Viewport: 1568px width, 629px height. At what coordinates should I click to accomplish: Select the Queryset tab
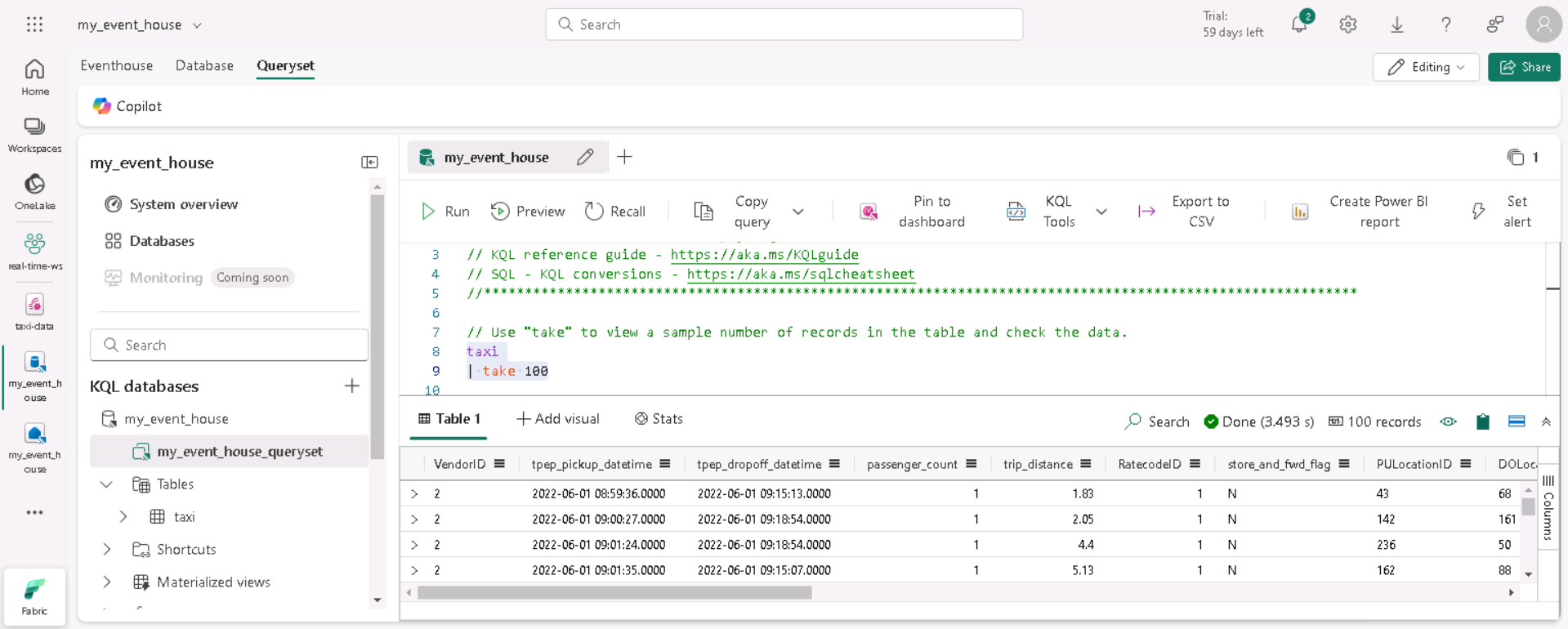(x=285, y=65)
